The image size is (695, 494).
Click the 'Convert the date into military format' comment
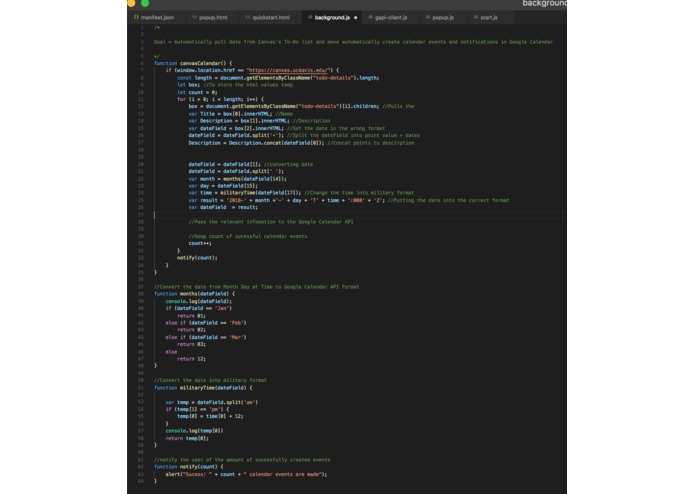point(211,380)
